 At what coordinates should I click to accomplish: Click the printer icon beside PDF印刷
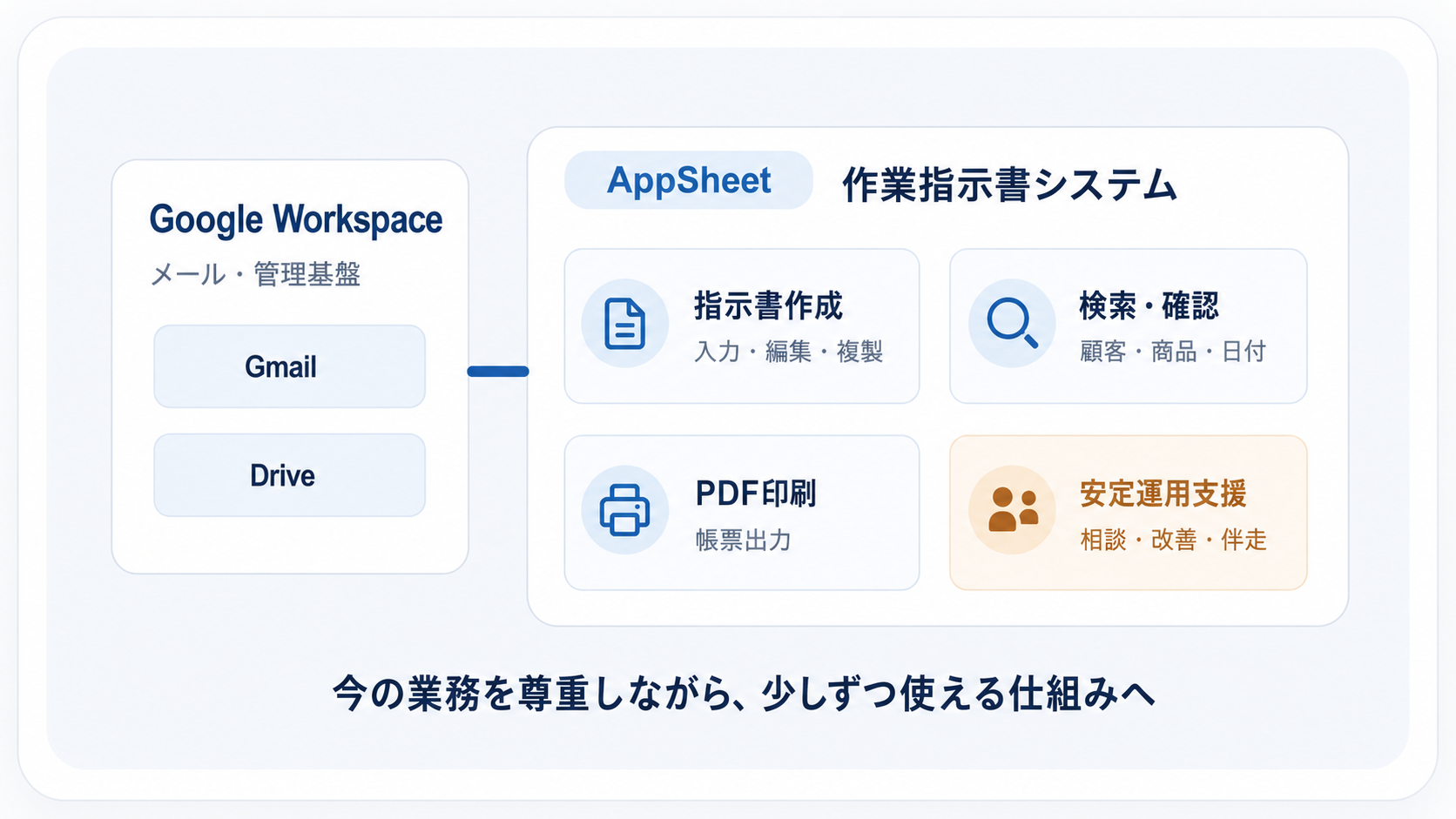pos(625,510)
